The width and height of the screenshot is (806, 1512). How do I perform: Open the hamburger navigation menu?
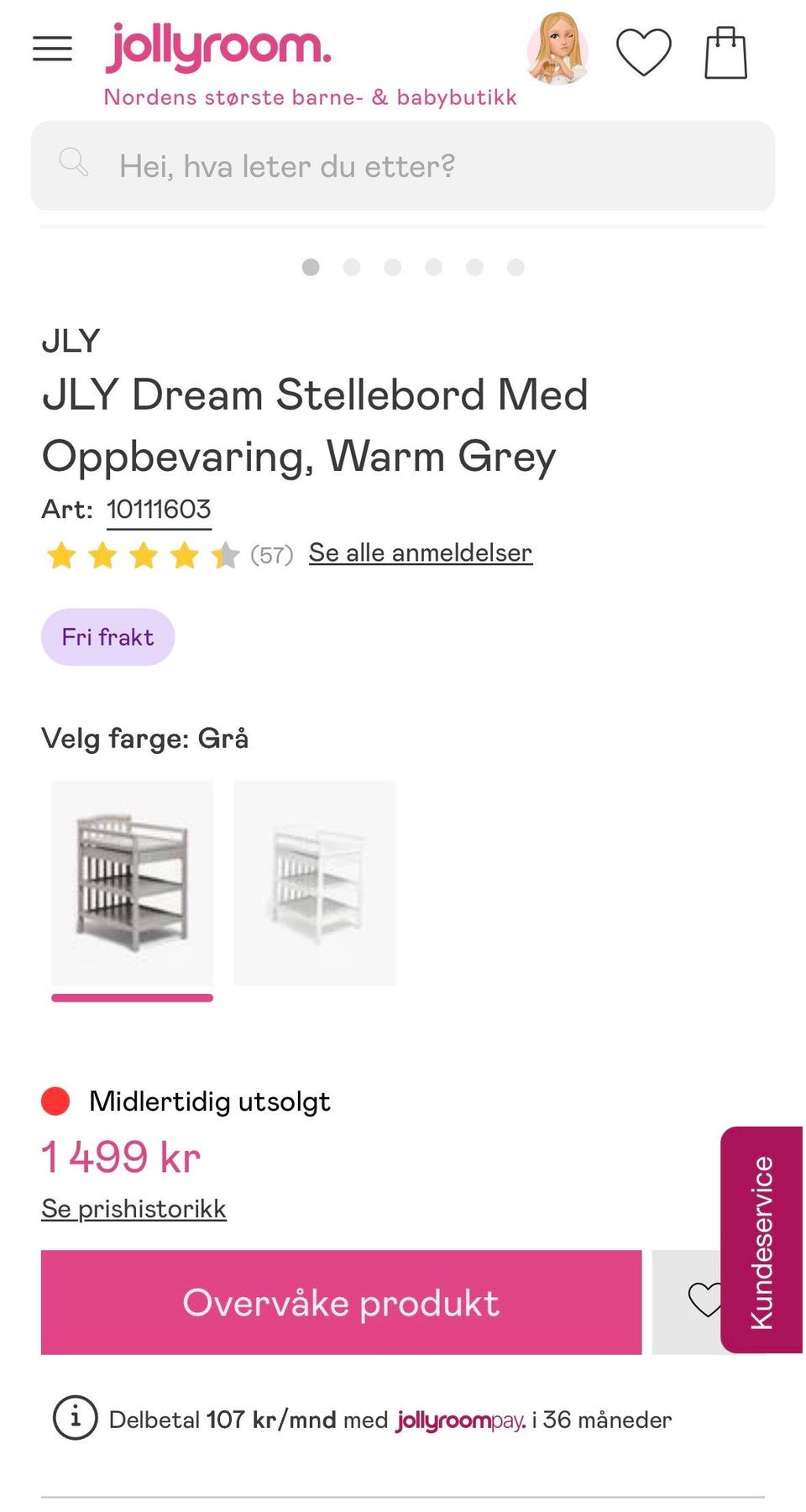(x=52, y=49)
